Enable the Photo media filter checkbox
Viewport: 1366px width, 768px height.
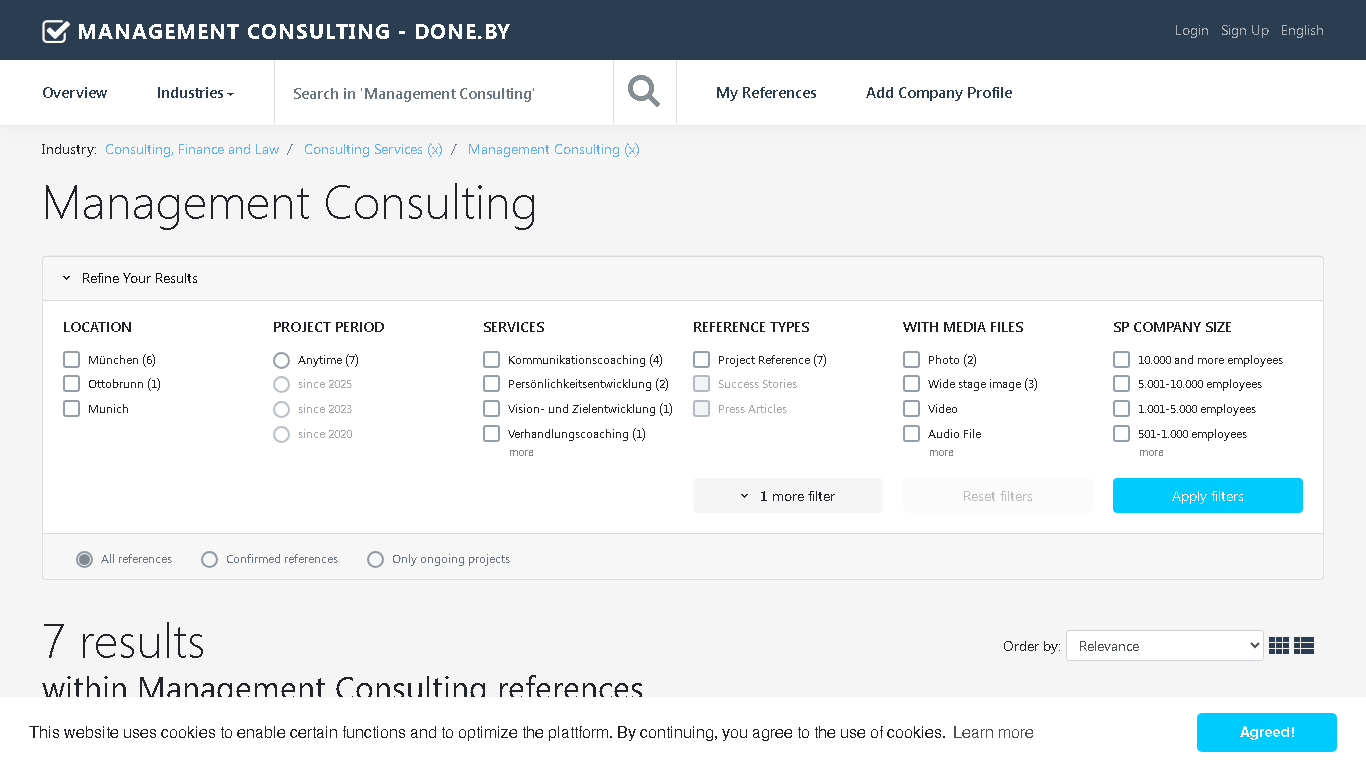tap(911, 359)
